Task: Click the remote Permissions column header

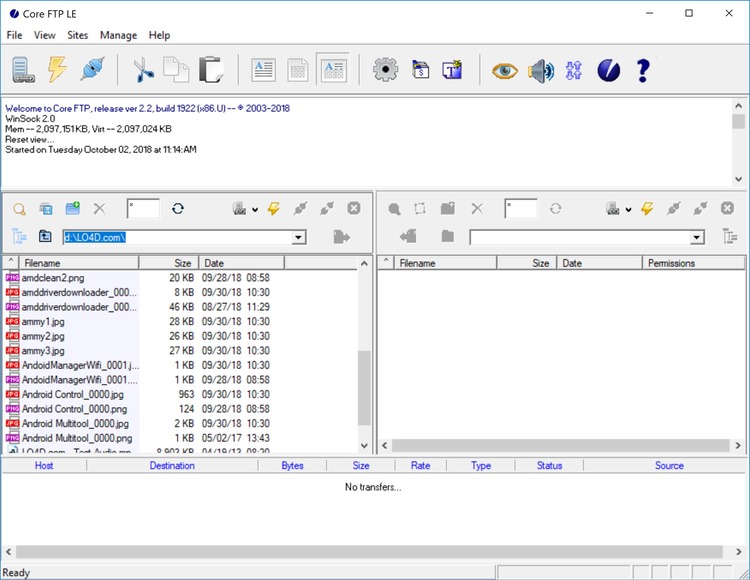Action: click(671, 263)
